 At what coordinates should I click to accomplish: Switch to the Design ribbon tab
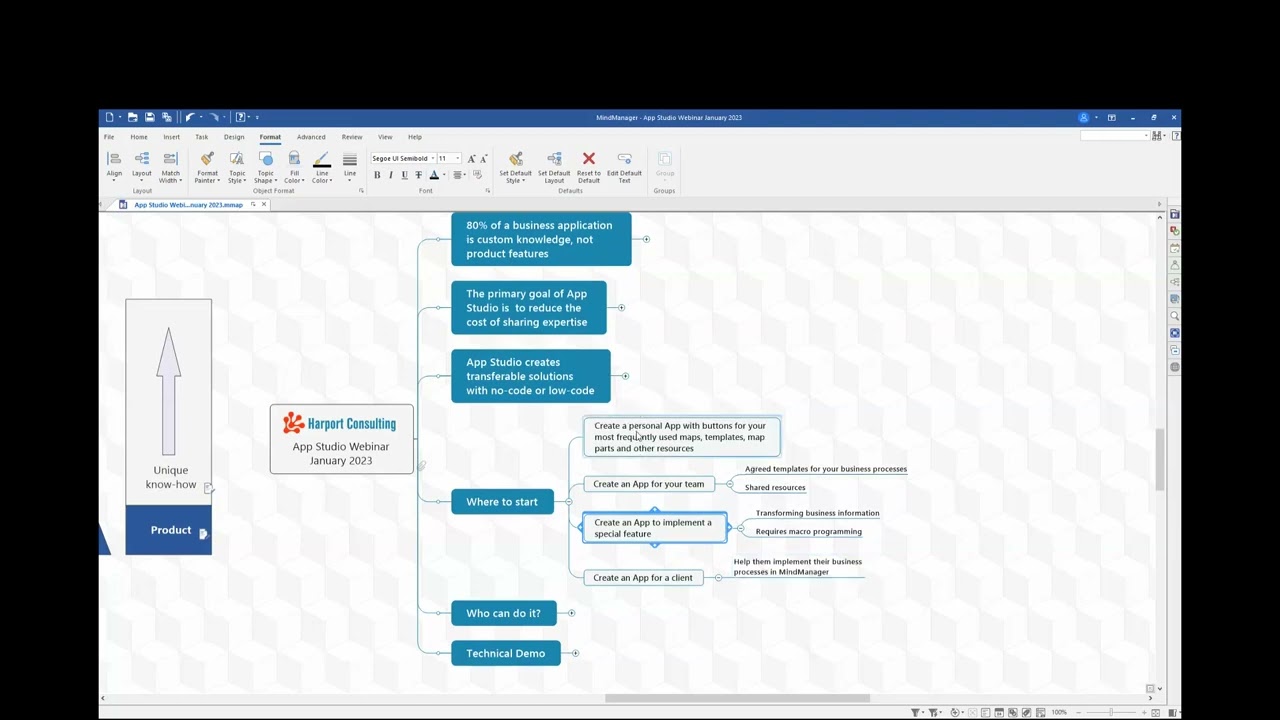coord(234,137)
